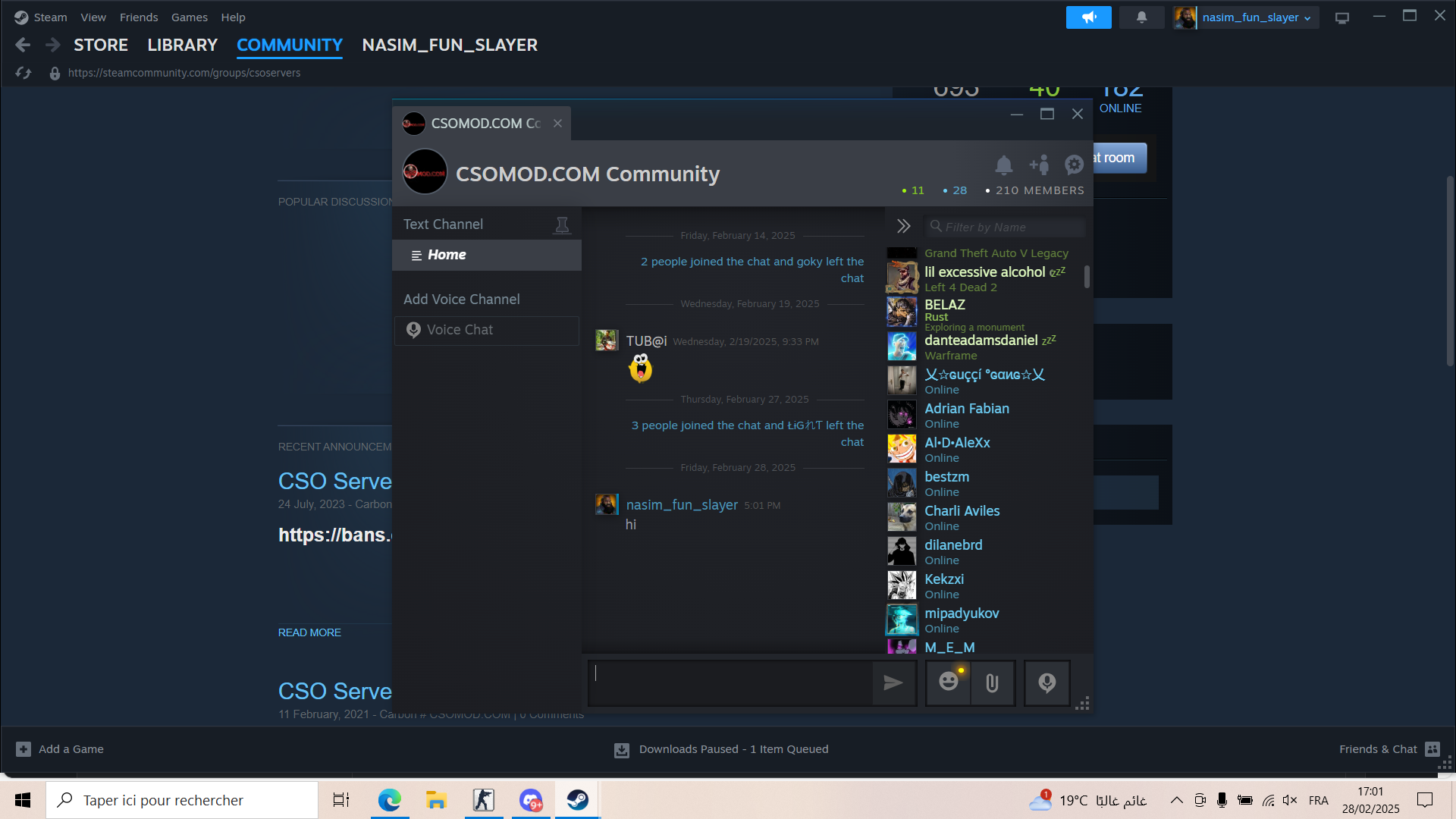Switch to the LIBRARY tab

coord(182,45)
